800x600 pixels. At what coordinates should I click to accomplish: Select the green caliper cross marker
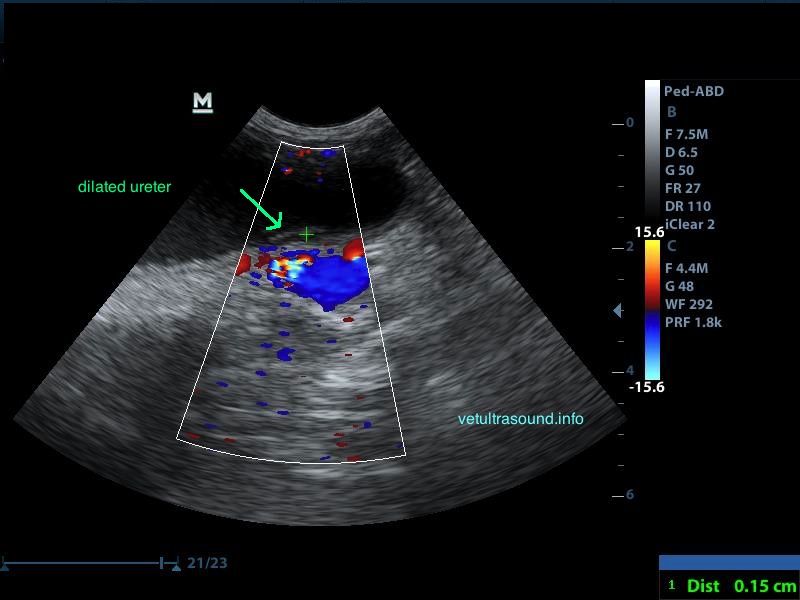tap(306, 234)
